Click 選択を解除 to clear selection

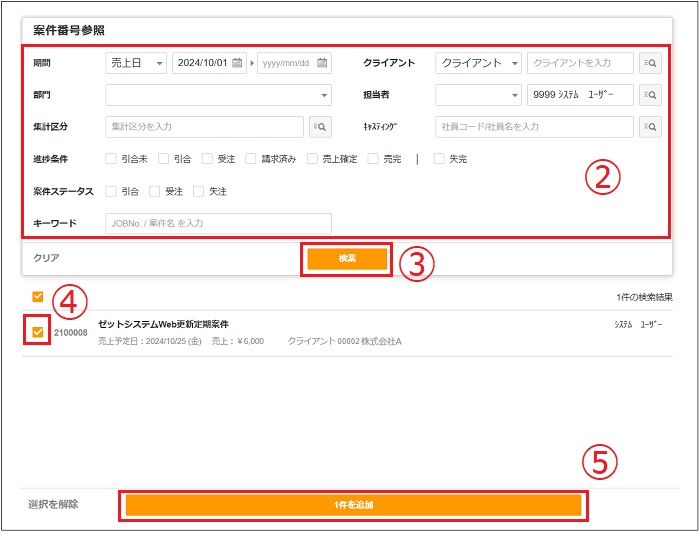pos(53,505)
